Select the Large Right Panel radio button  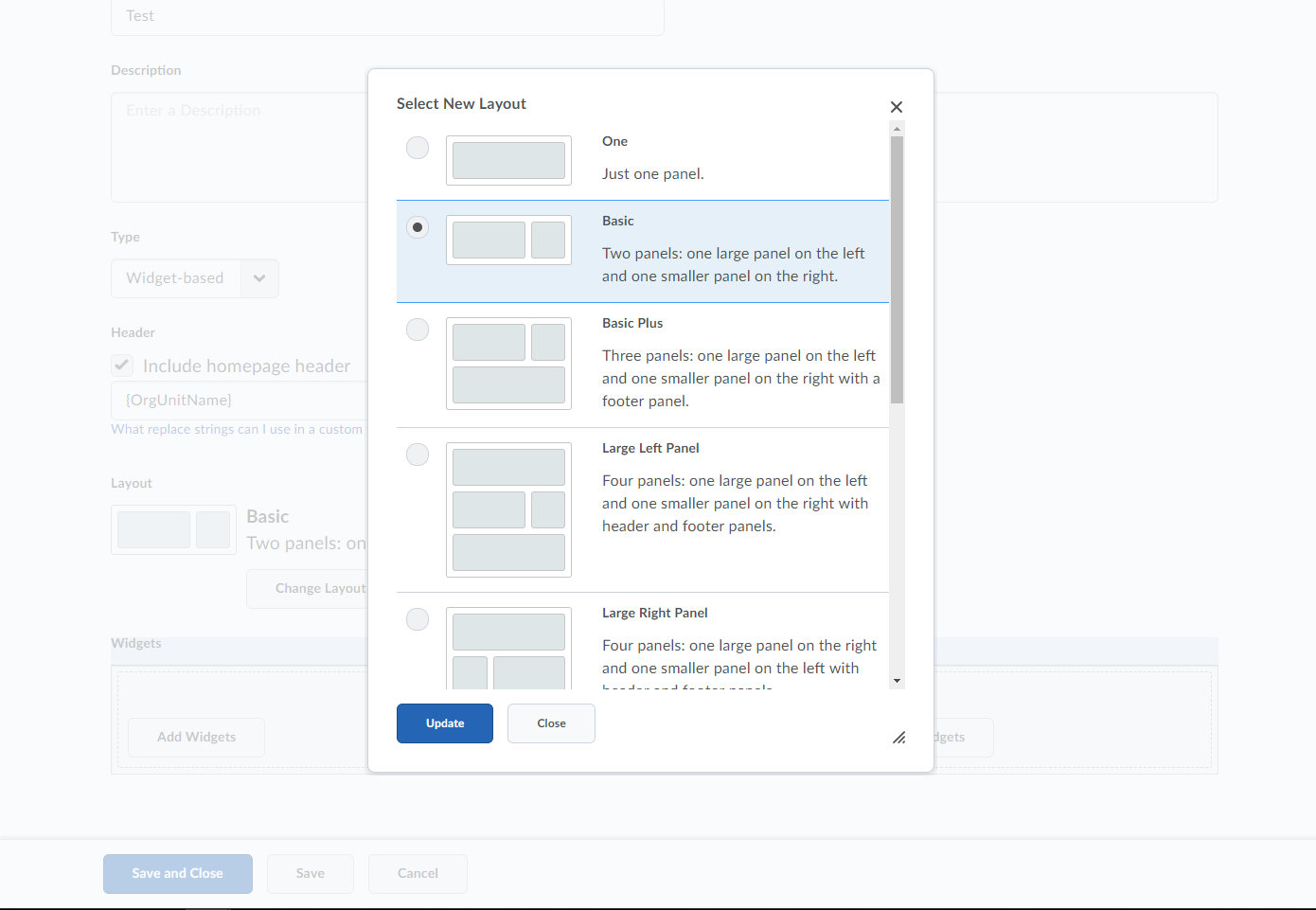click(x=418, y=619)
